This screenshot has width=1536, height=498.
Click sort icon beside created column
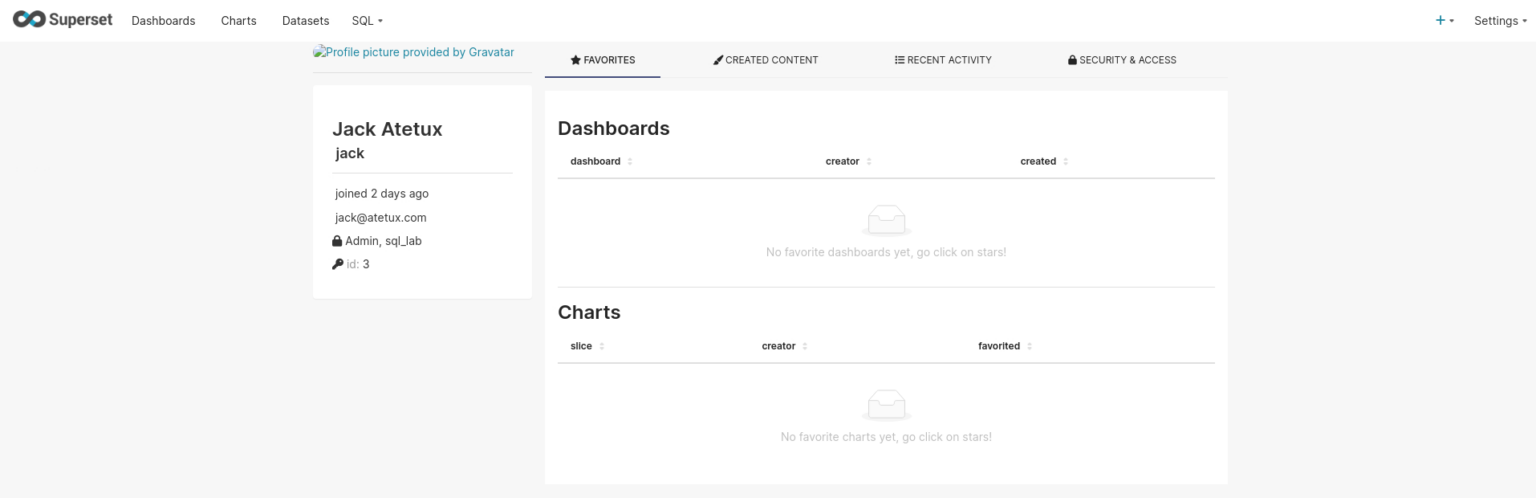(x=1065, y=161)
